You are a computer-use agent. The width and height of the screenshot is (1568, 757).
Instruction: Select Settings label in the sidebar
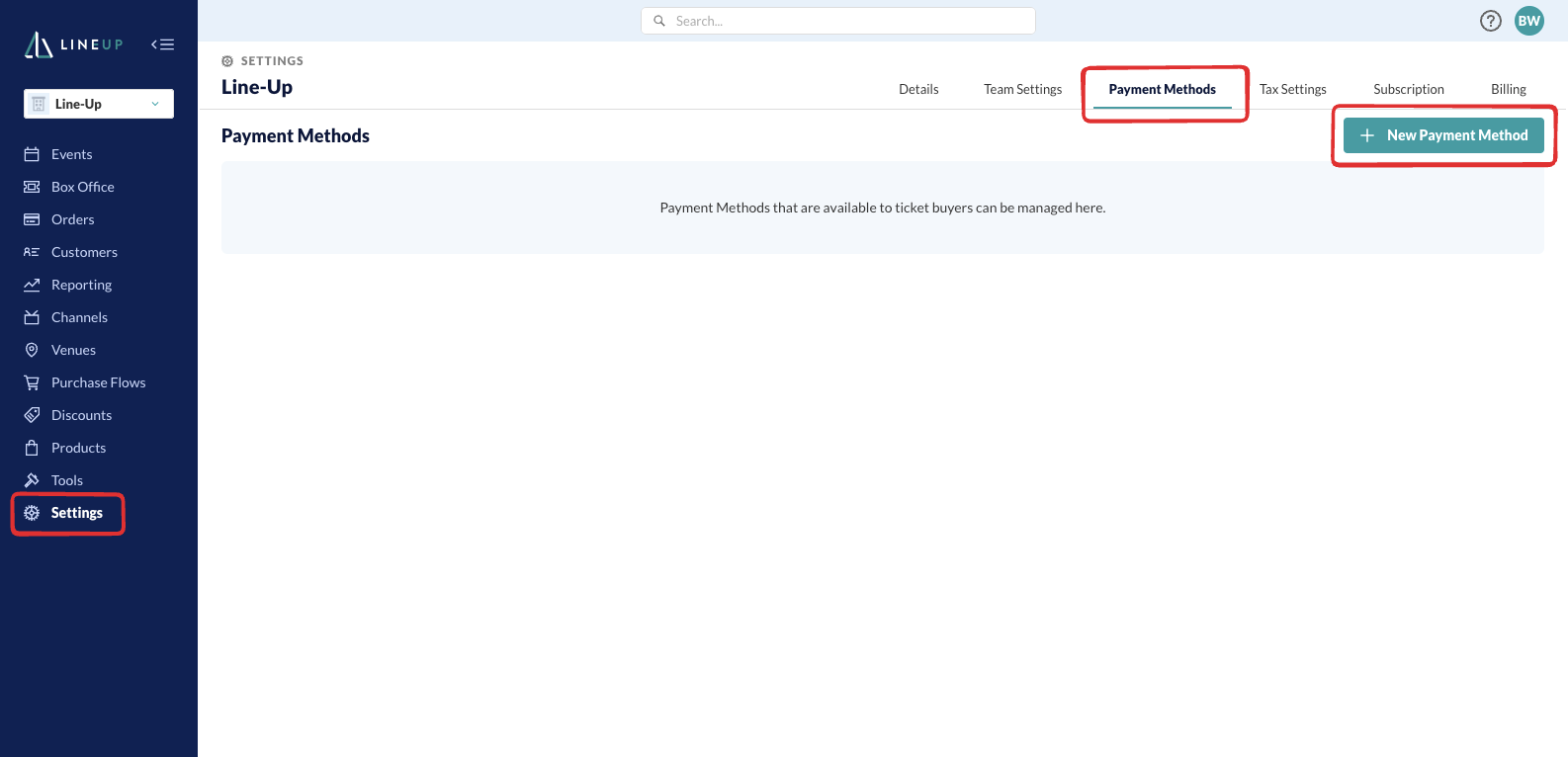(x=77, y=513)
